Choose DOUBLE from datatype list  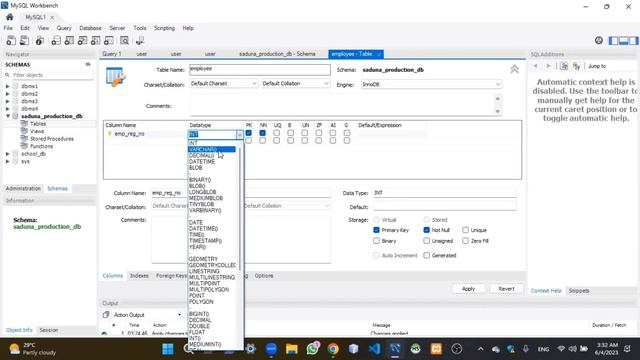pos(199,326)
